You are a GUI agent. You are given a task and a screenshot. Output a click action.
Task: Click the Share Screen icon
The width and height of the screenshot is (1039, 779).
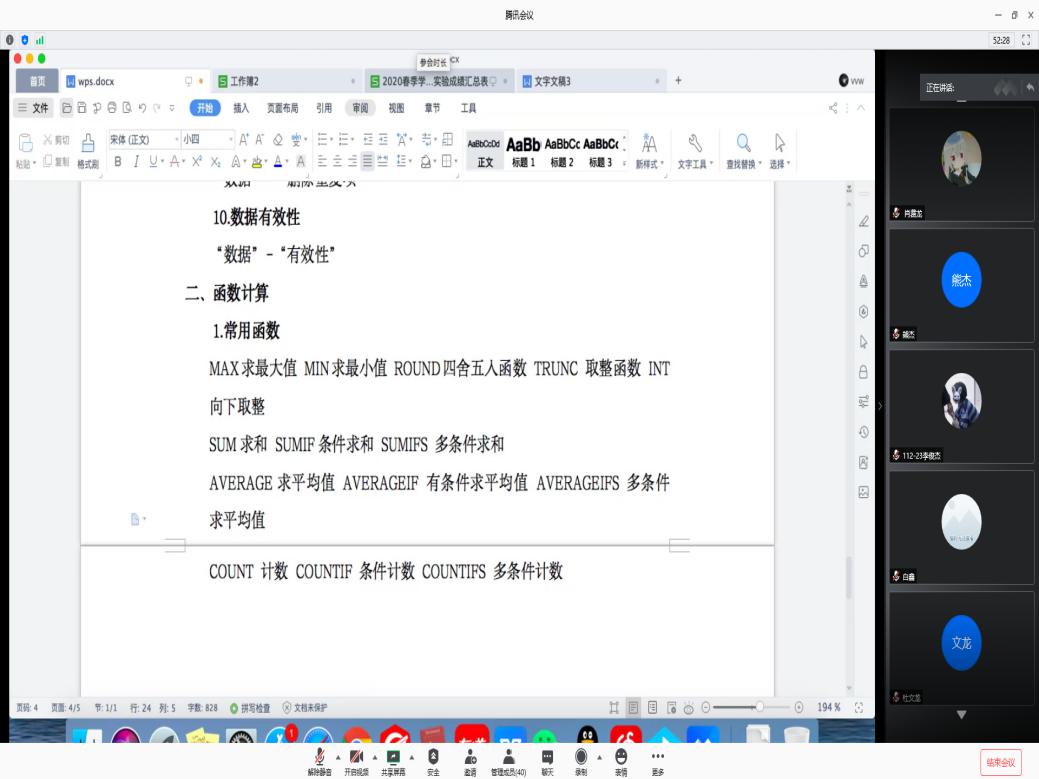(x=393, y=758)
